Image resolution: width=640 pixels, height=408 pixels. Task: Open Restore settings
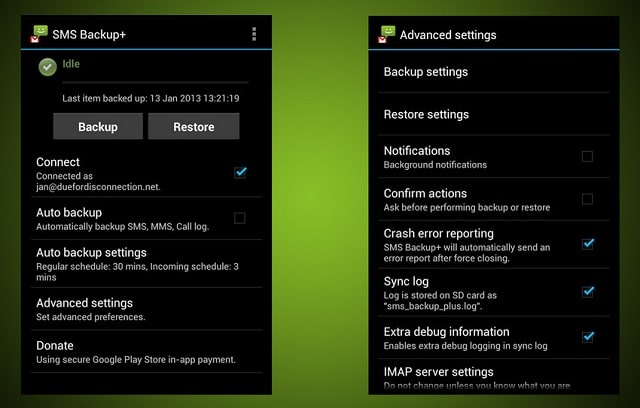[494, 114]
